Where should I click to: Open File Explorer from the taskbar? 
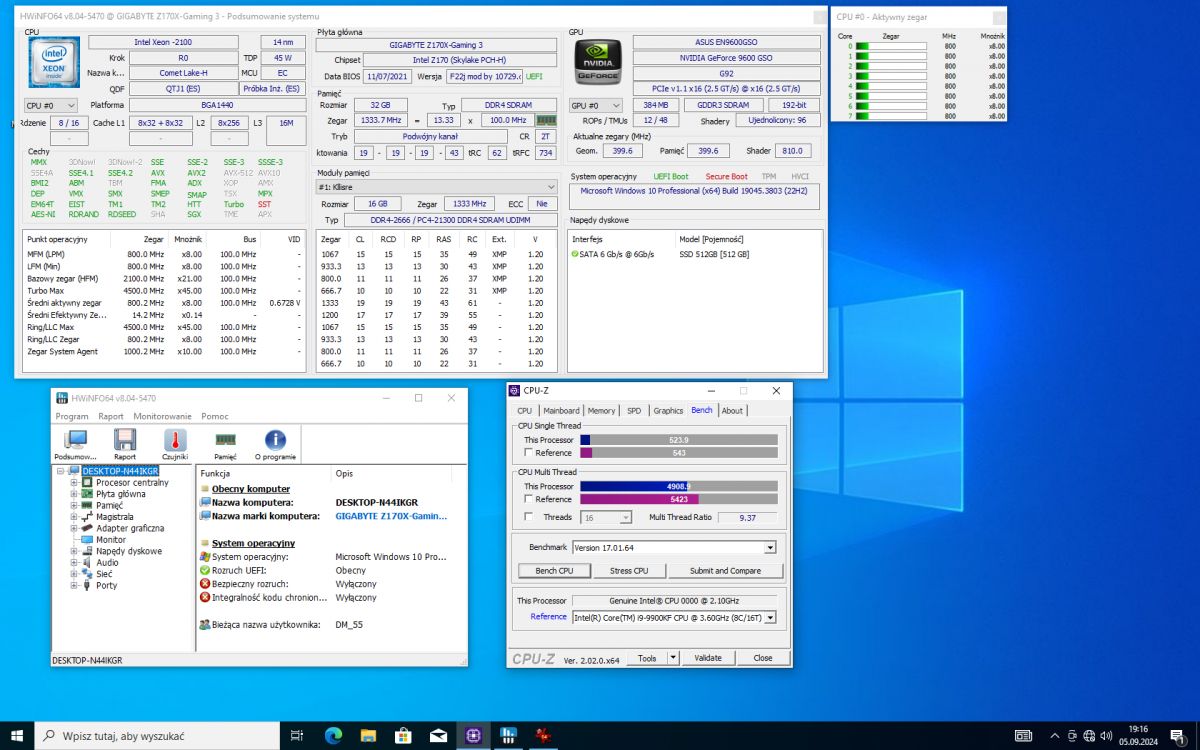pos(368,735)
